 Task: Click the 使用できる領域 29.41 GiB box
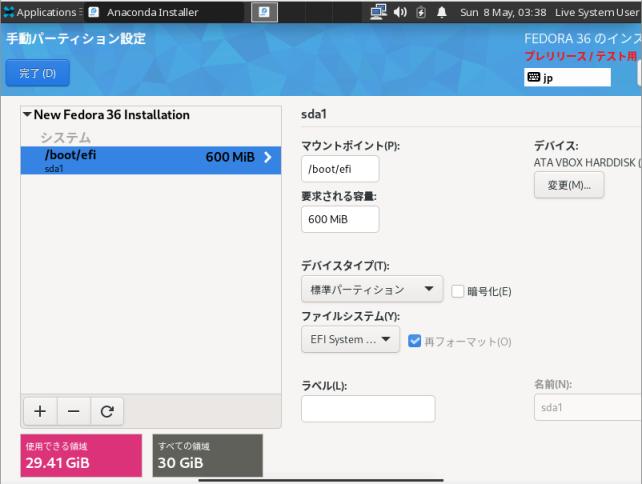pyautogui.click(x=81, y=455)
